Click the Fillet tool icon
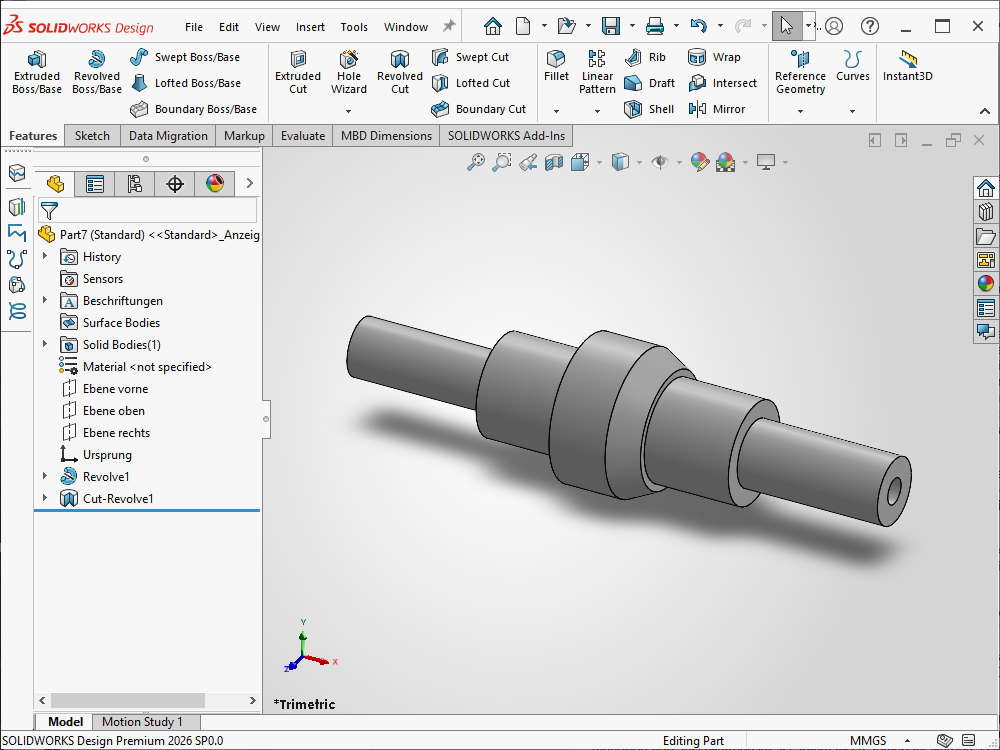The height and width of the screenshot is (750, 1000). pyautogui.click(x=556, y=65)
